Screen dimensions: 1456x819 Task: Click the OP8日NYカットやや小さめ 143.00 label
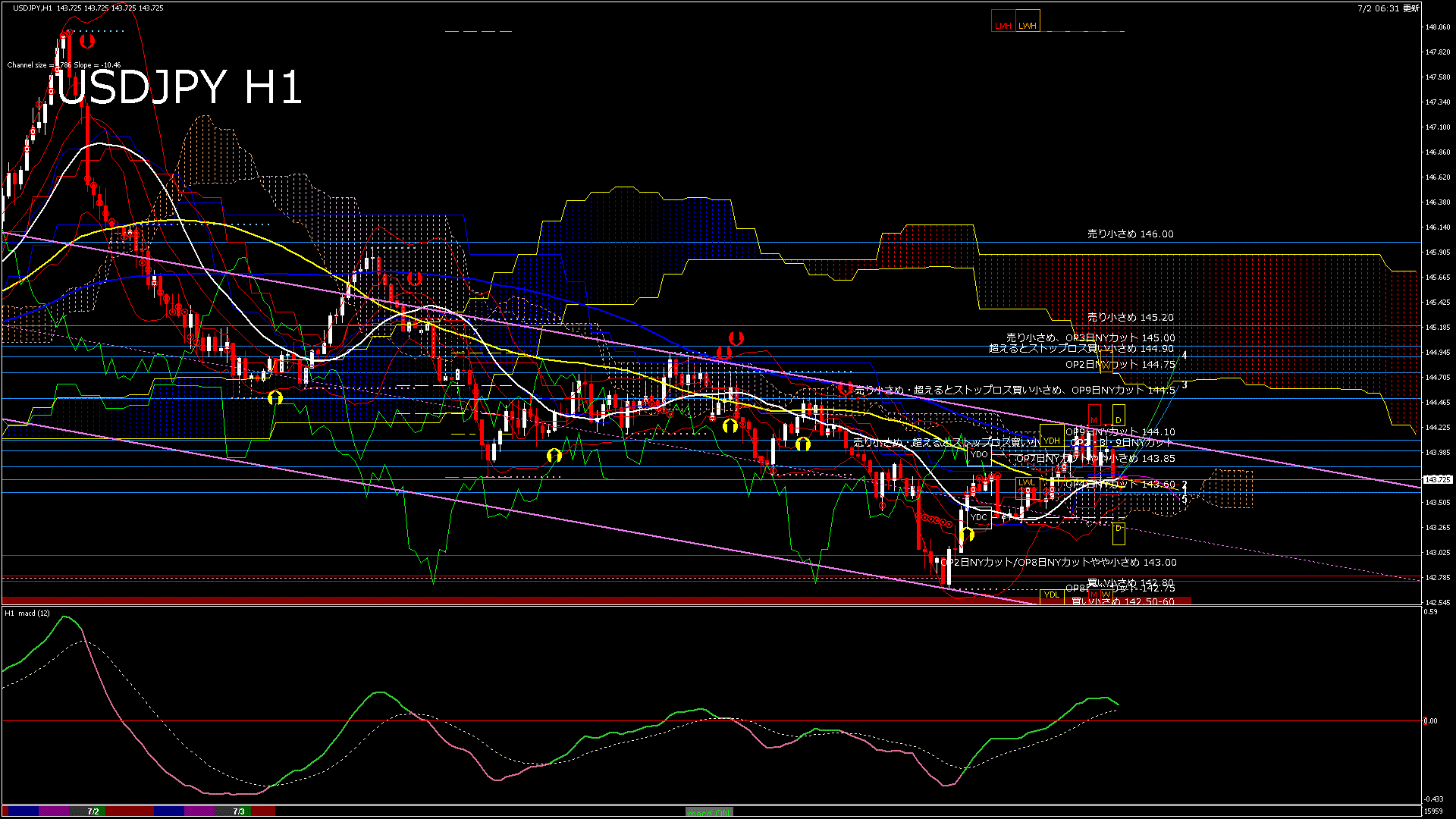pos(1097,563)
